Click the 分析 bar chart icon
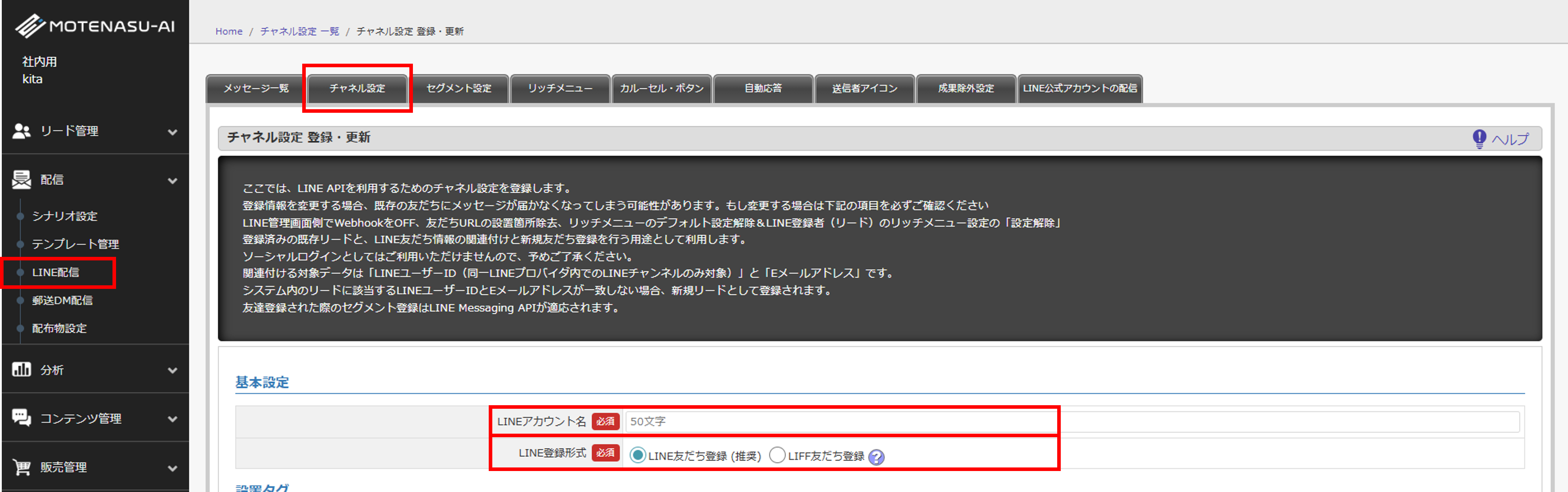 click(x=21, y=369)
